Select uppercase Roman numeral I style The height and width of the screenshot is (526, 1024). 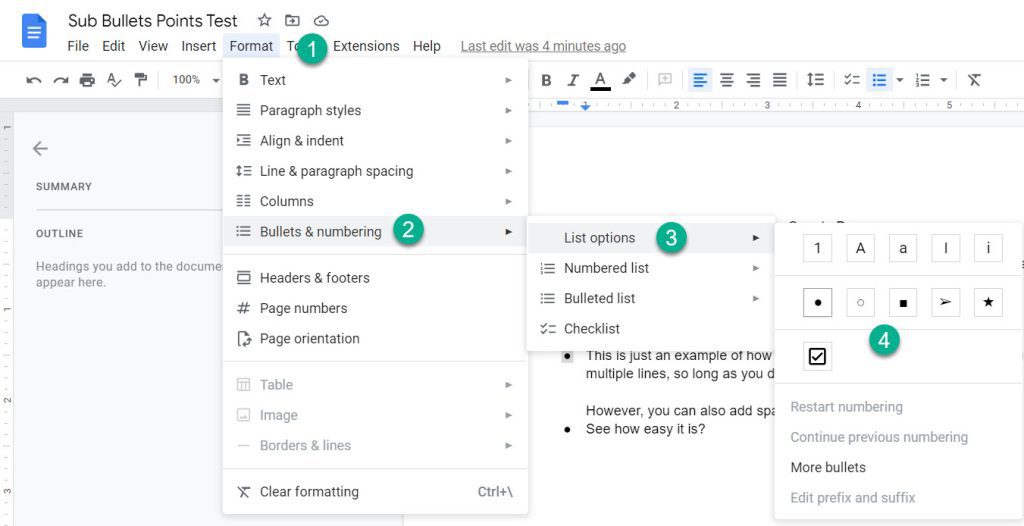click(x=945, y=248)
